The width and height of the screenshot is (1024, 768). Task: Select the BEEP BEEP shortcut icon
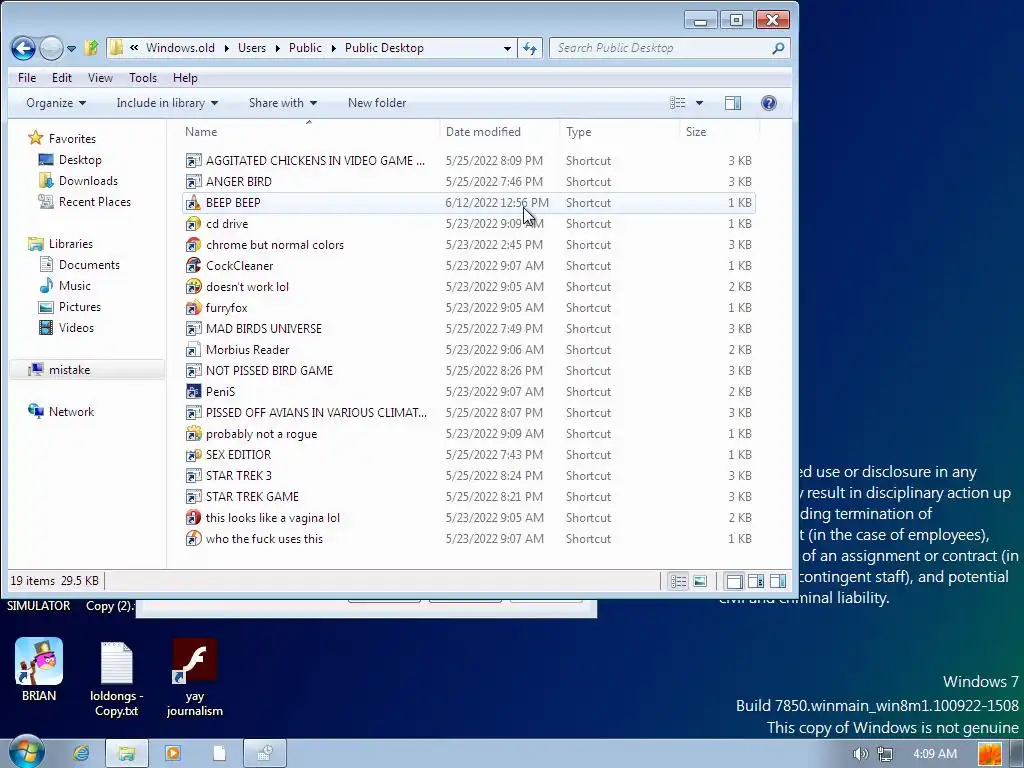pos(193,202)
